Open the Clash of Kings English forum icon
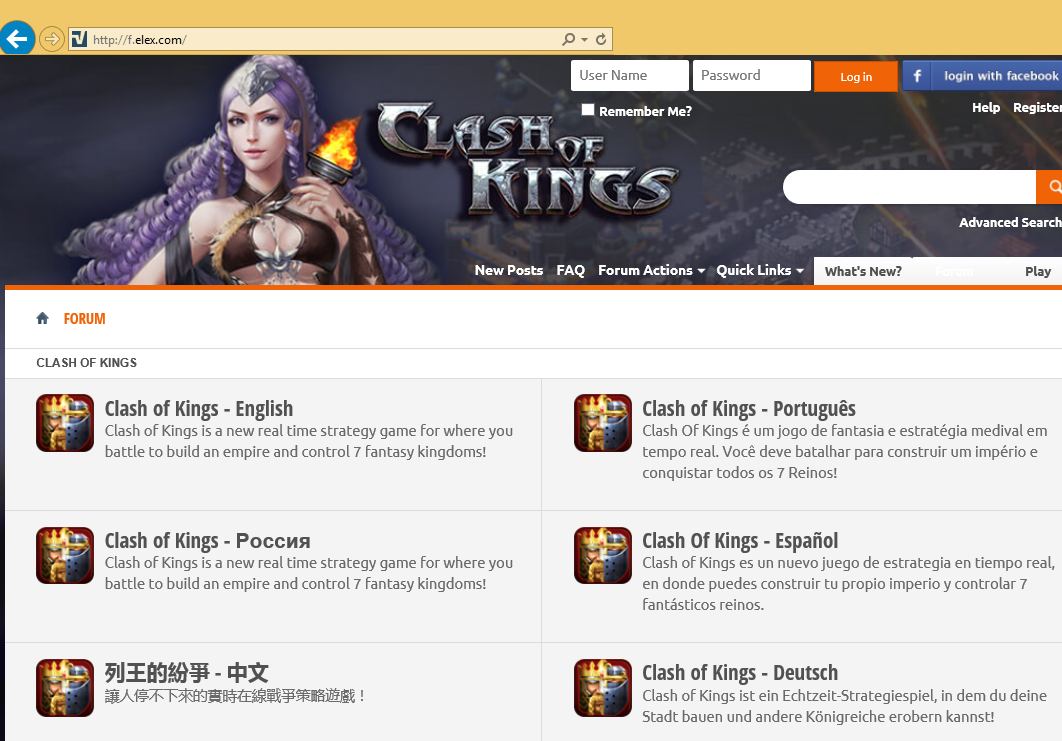The height and width of the screenshot is (741, 1062). (x=65, y=423)
